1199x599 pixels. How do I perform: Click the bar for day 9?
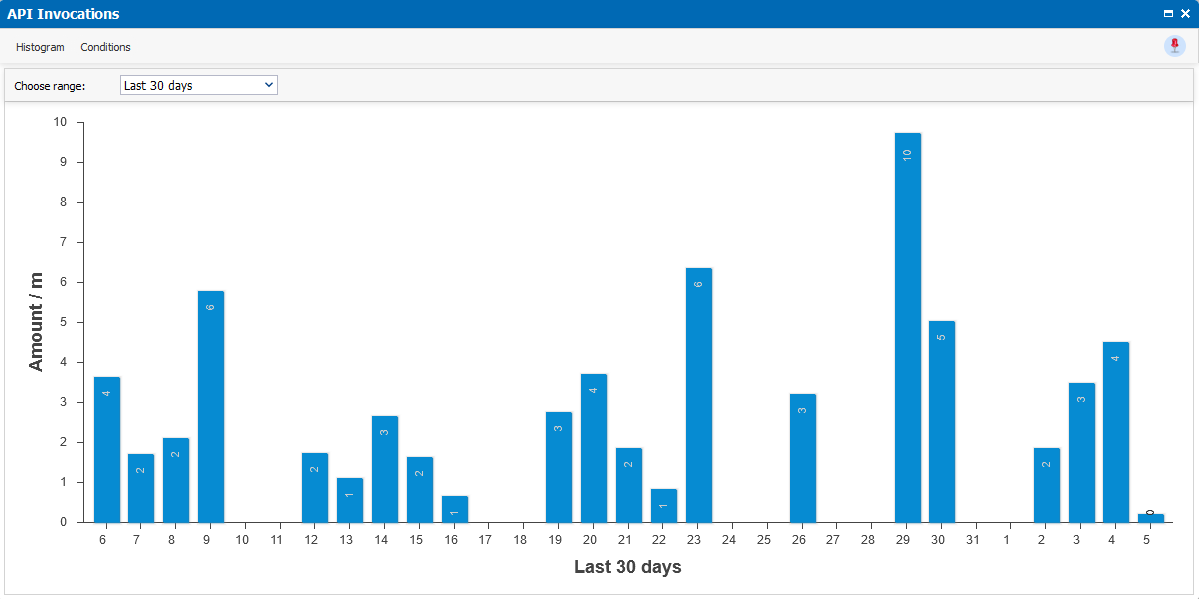click(x=211, y=406)
